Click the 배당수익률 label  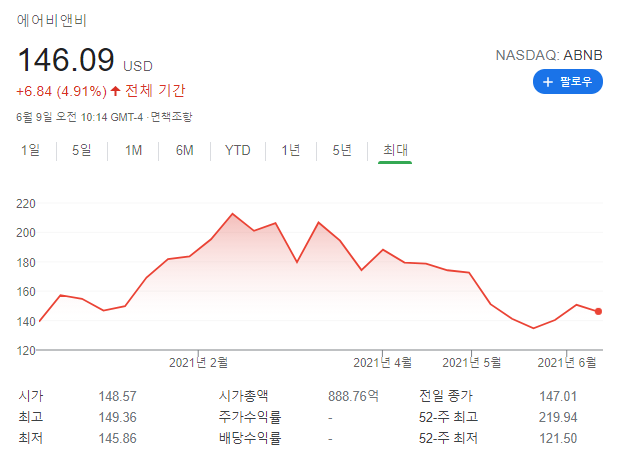click(250, 438)
